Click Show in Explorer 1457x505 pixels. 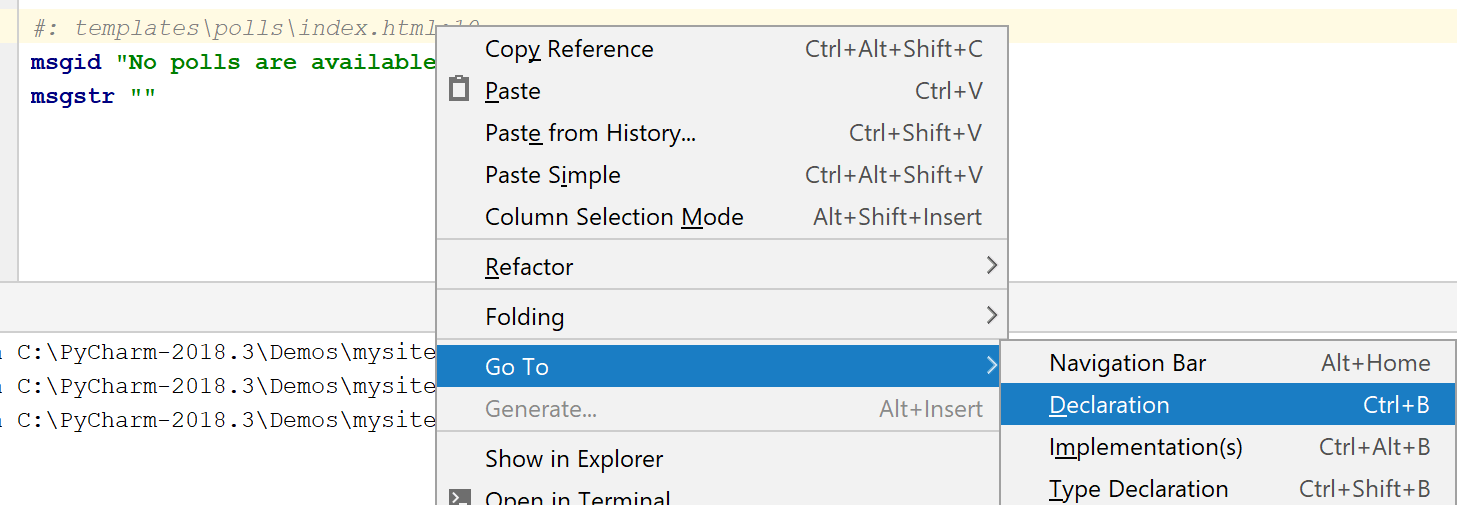click(574, 459)
